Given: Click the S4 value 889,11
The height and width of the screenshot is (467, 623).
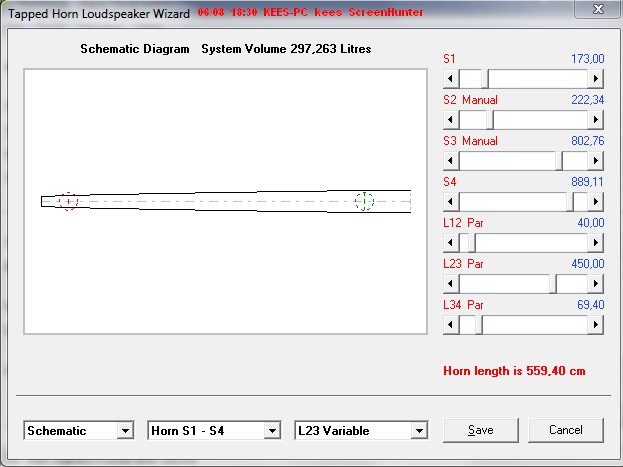Looking at the screenshot, I should coord(588,182).
